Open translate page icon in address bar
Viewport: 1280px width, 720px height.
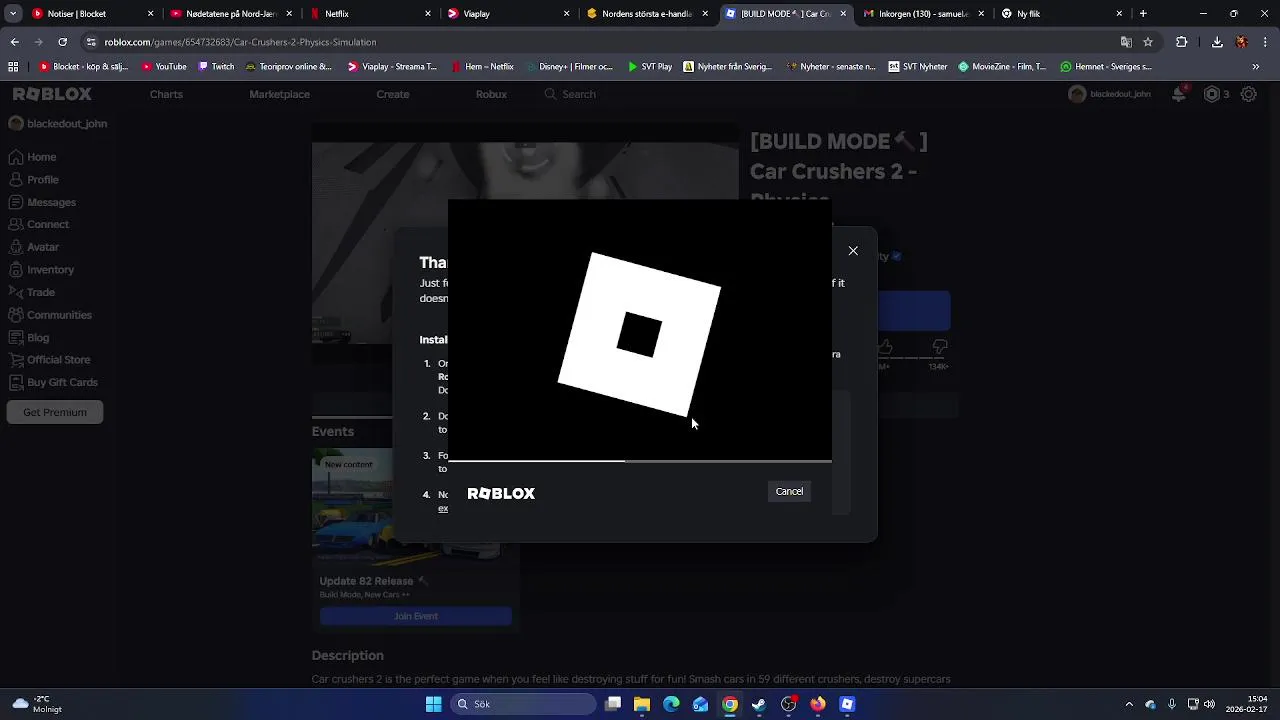[x=1126, y=42]
